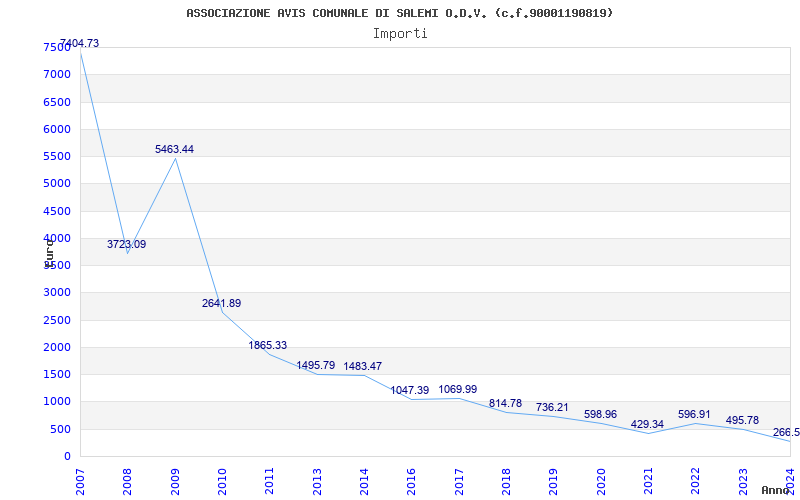Click the 2023 x-axis year label
This screenshot has height=500, width=800.
point(742,481)
